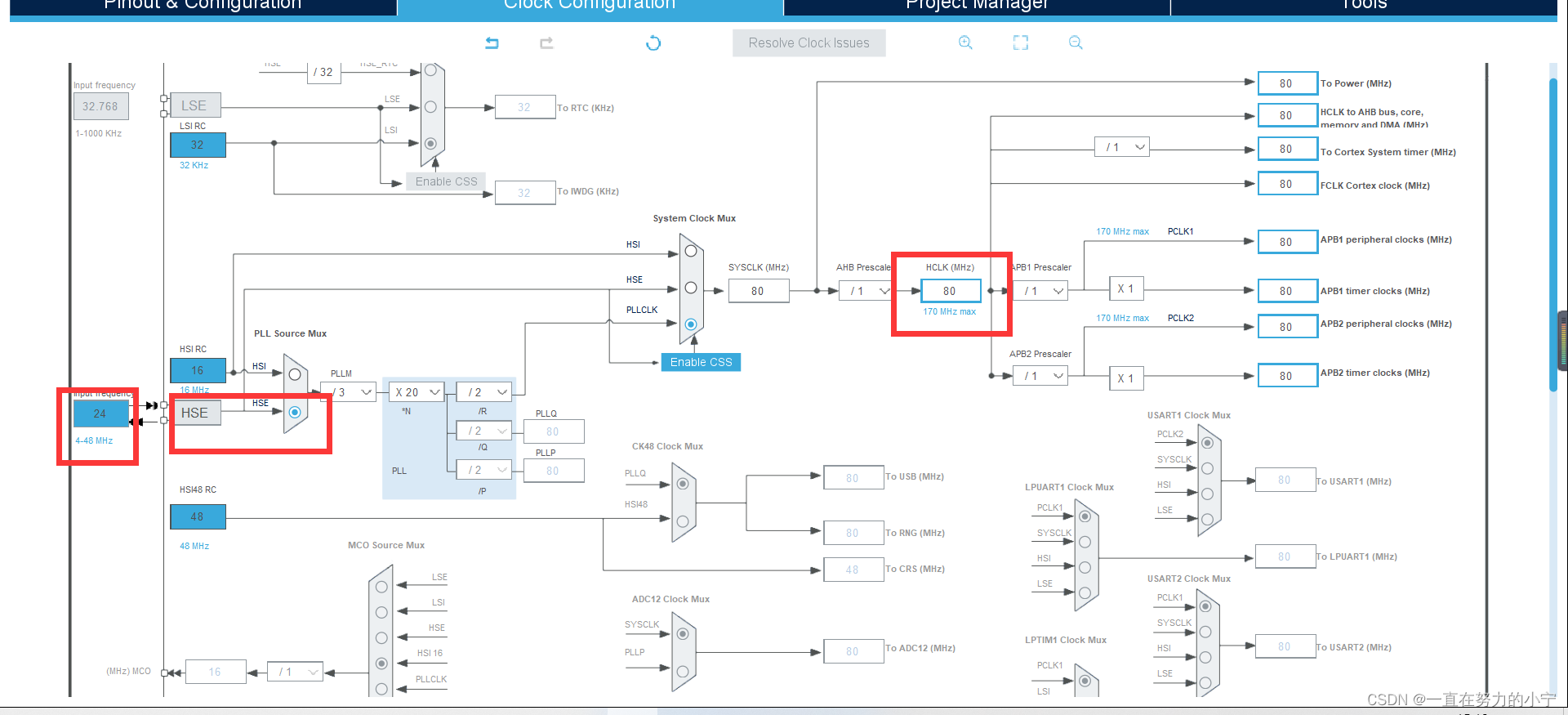1568x715 pixels.
Task: Zoom out of the clock diagram
Action: (1076, 42)
